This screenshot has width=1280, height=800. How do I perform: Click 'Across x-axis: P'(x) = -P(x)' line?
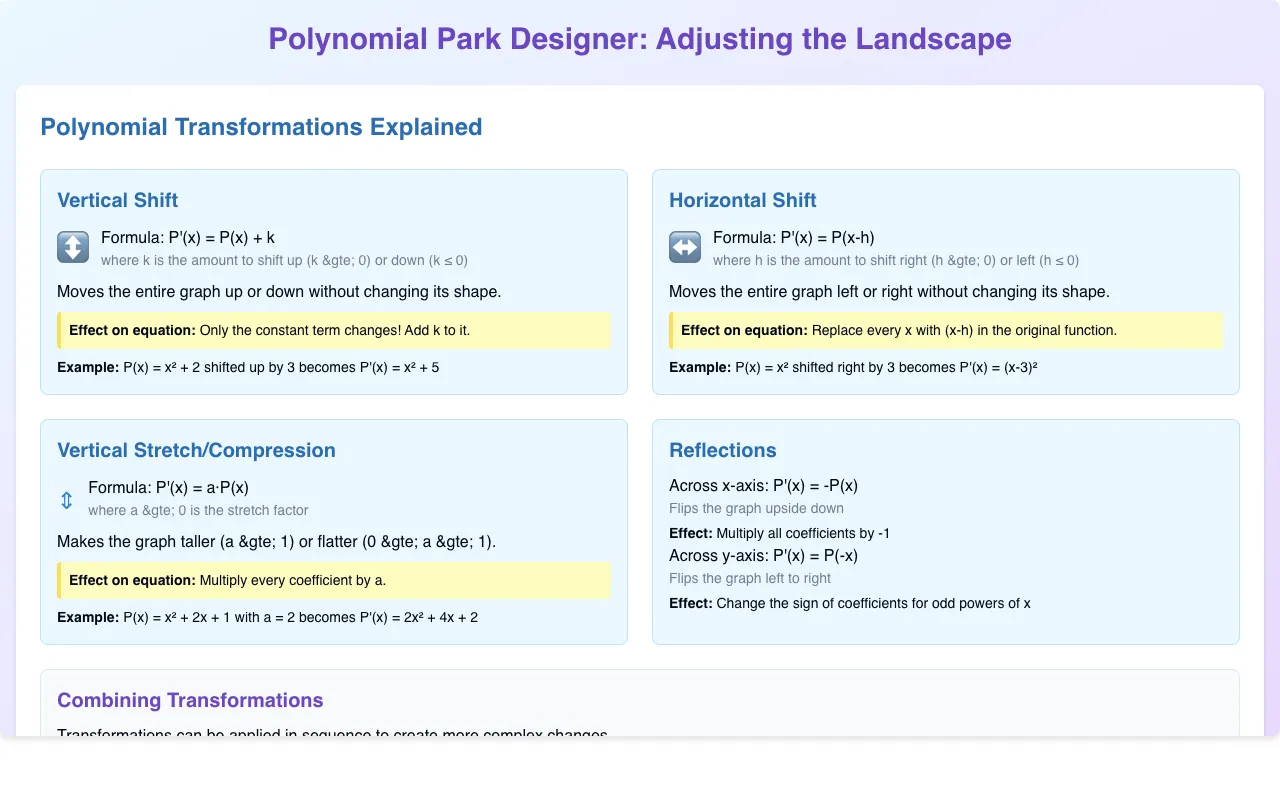click(763, 486)
